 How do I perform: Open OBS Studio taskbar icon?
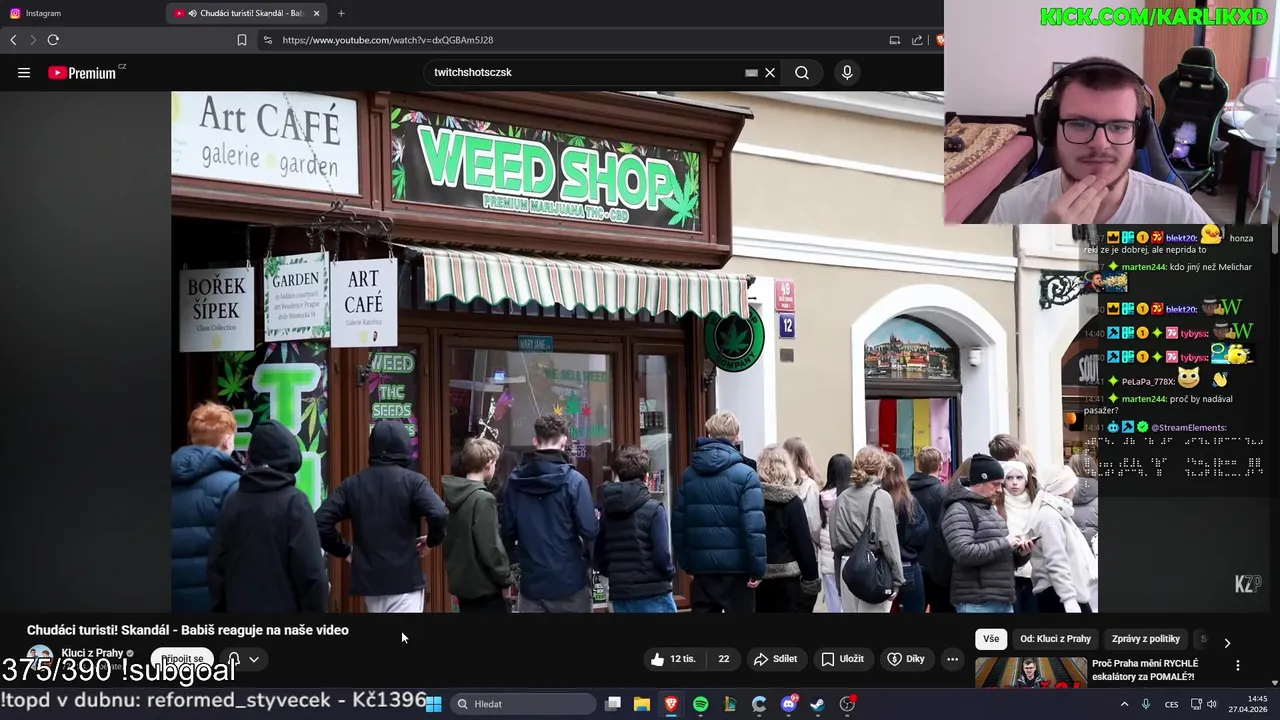(848, 704)
